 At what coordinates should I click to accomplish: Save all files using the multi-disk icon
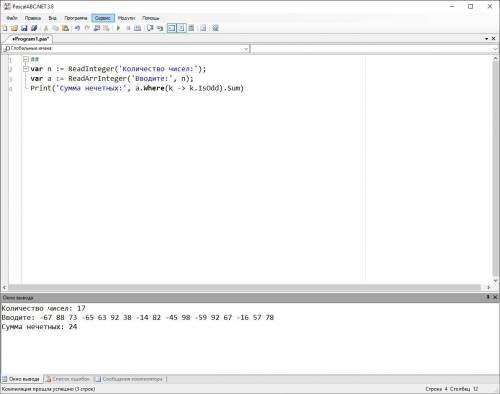34,28
